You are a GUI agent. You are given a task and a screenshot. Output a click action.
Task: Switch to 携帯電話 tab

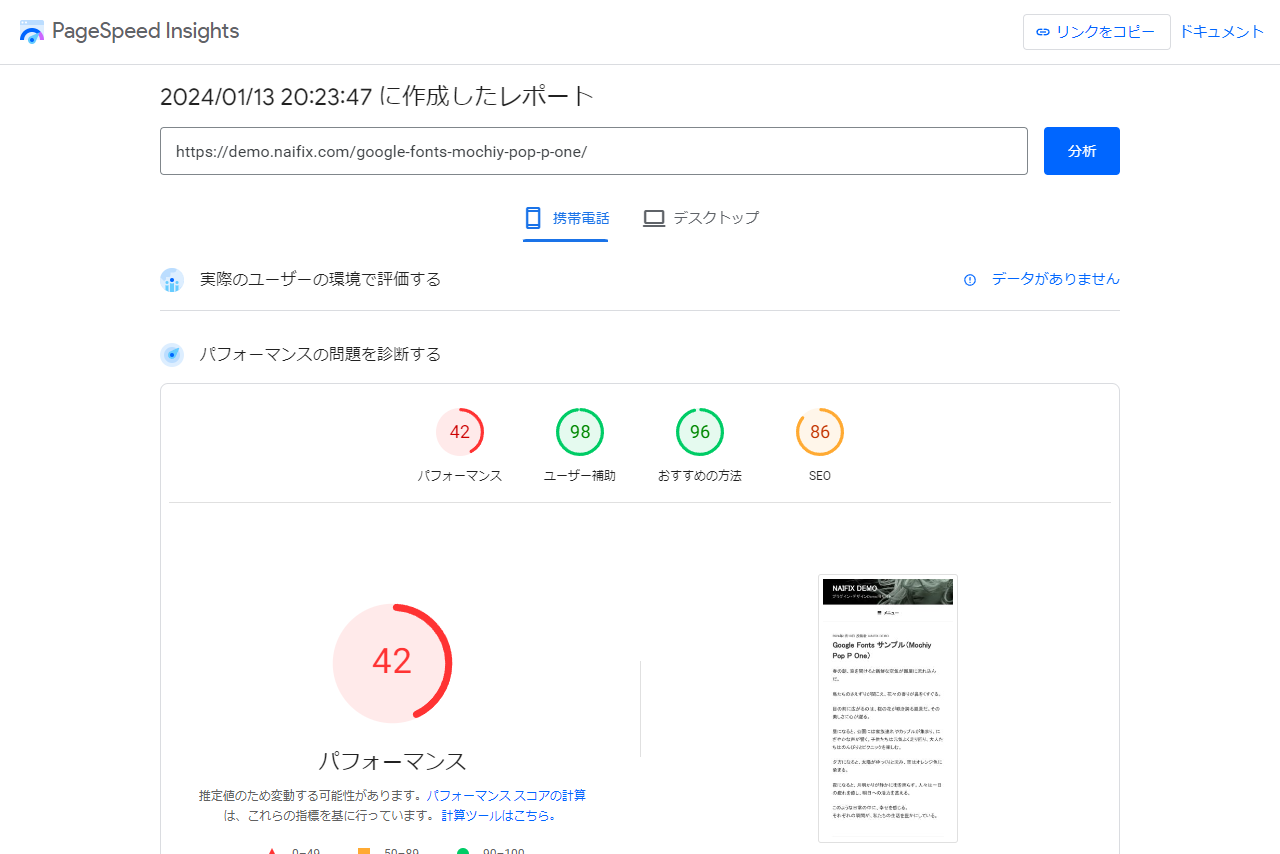(x=566, y=218)
